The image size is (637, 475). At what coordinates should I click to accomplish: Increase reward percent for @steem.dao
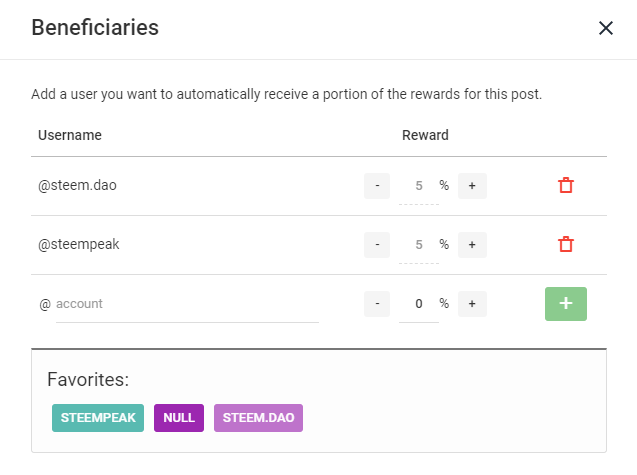(x=472, y=185)
